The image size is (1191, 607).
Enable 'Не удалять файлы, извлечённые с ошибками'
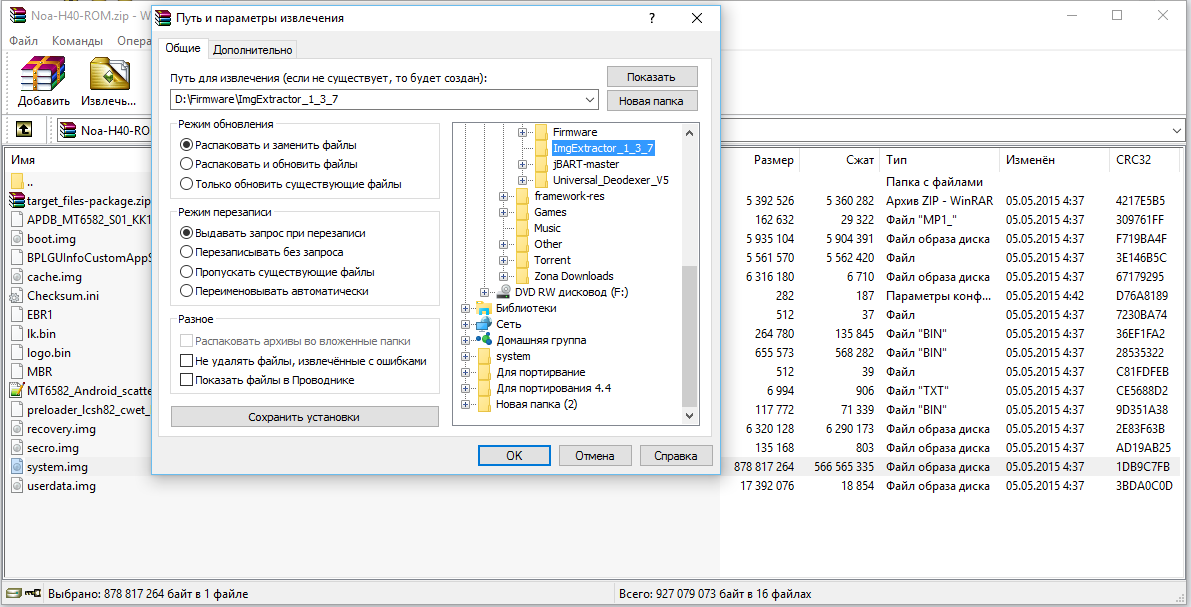pos(186,361)
